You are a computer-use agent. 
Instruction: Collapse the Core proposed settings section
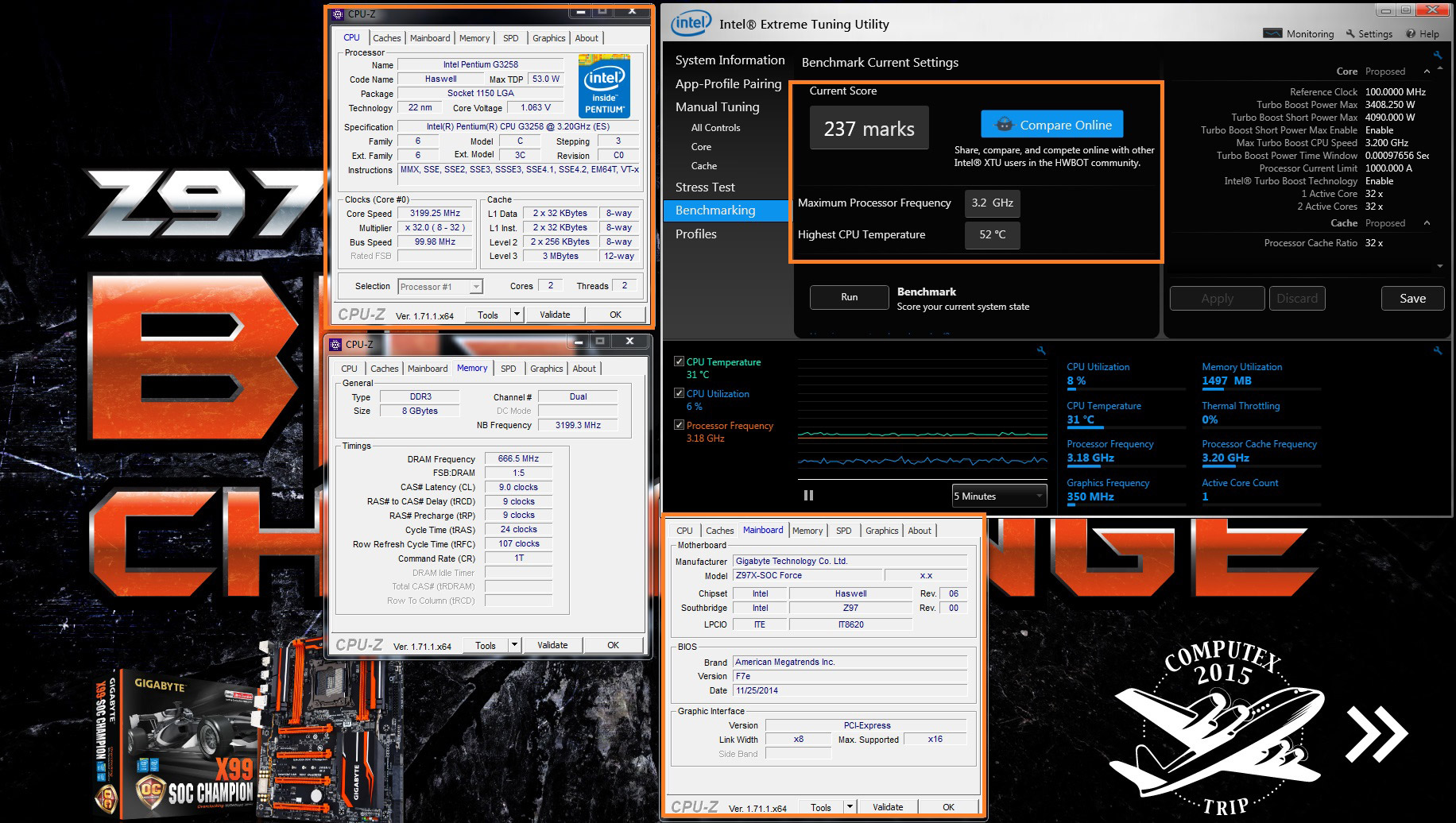click(1427, 71)
